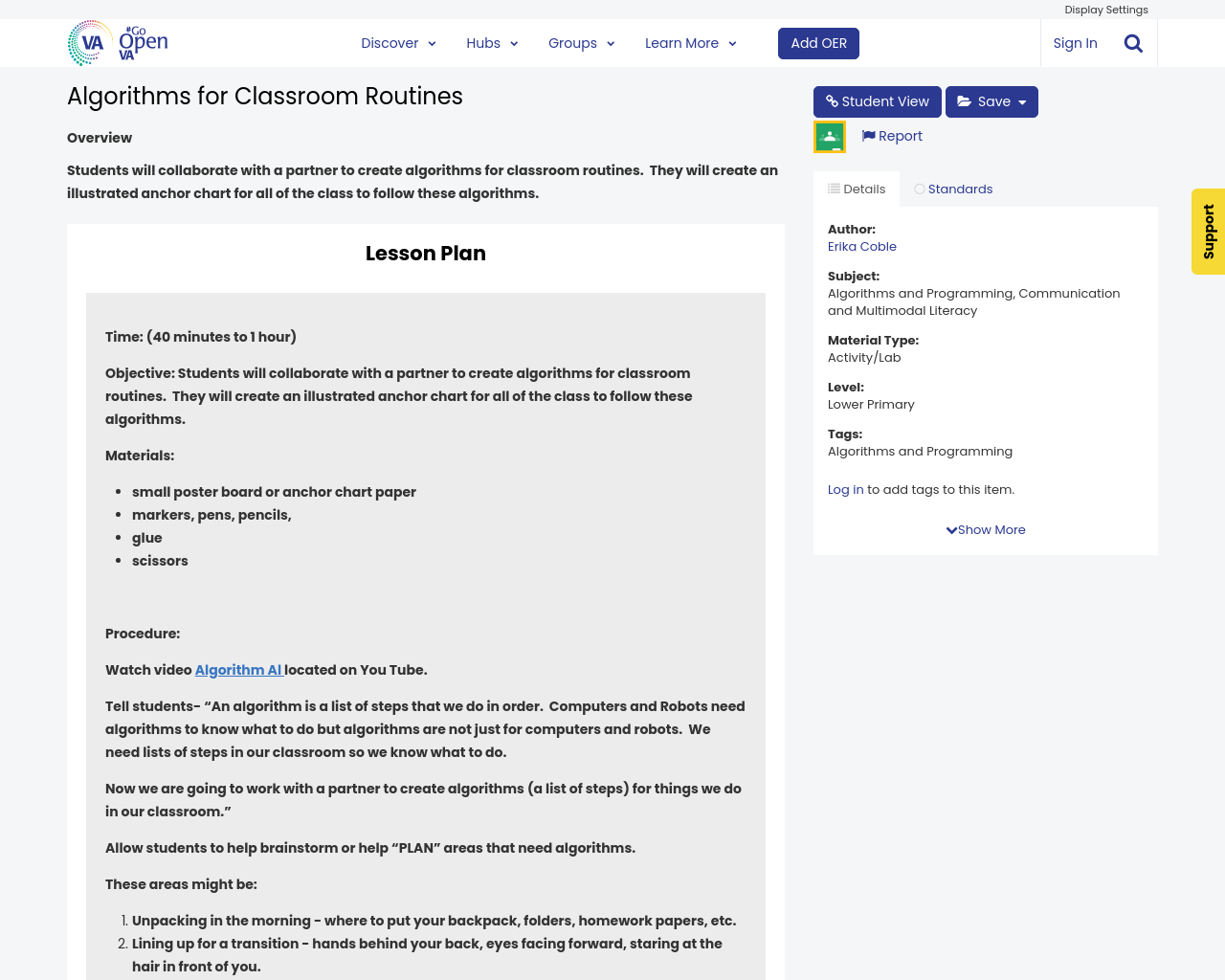Open the Learn More menu
The height and width of the screenshot is (980, 1225).
pos(690,43)
